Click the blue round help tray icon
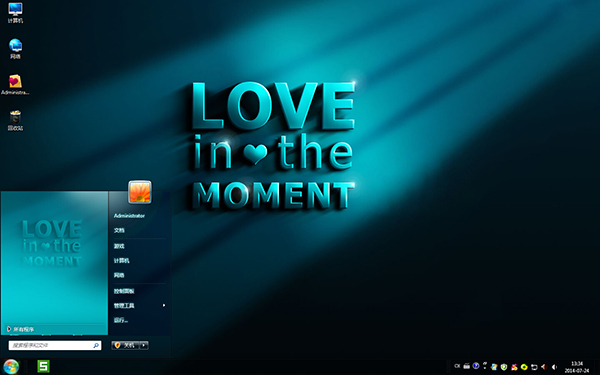Image resolution: width=600 pixels, height=375 pixels. (x=476, y=366)
